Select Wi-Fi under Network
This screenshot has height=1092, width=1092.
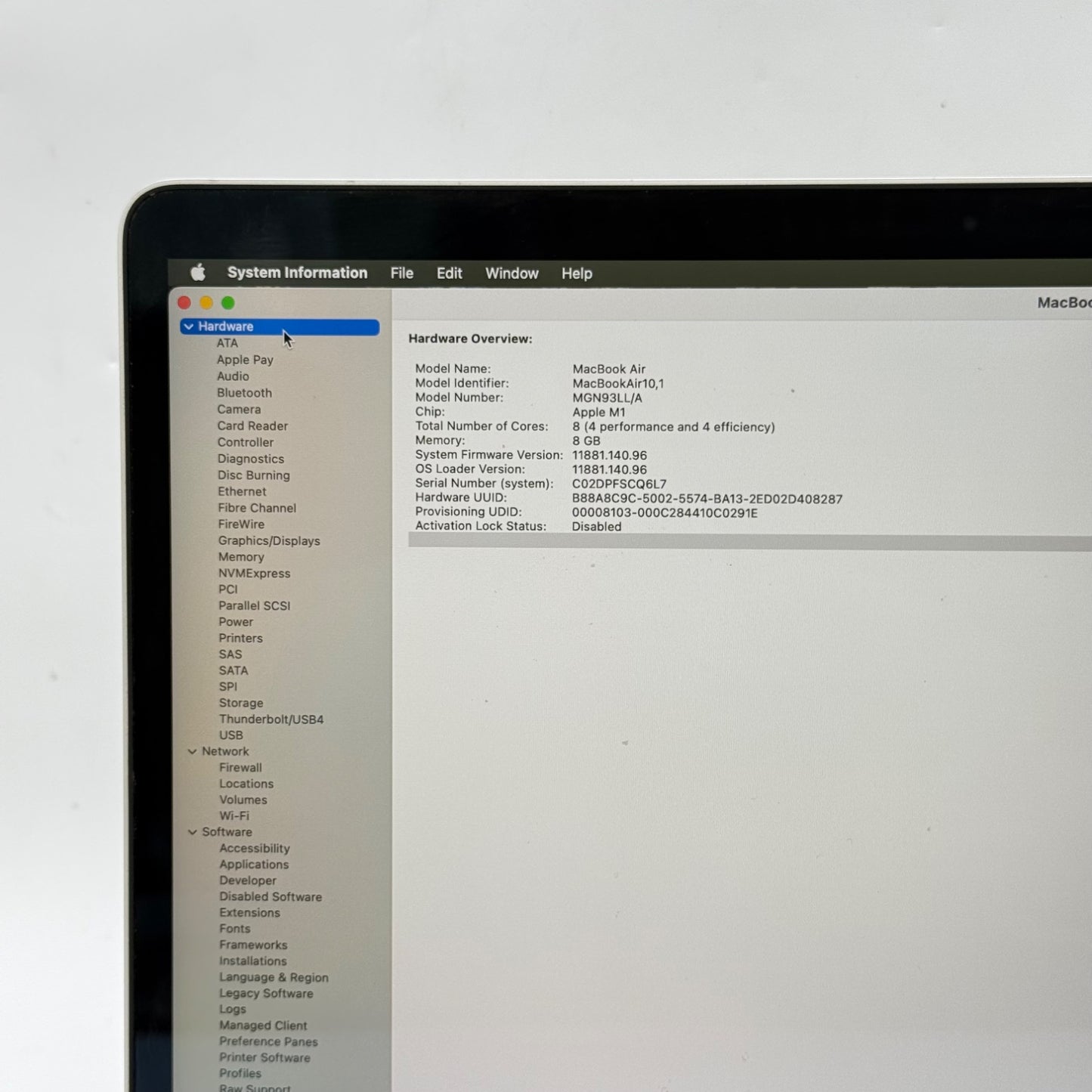[x=234, y=816]
